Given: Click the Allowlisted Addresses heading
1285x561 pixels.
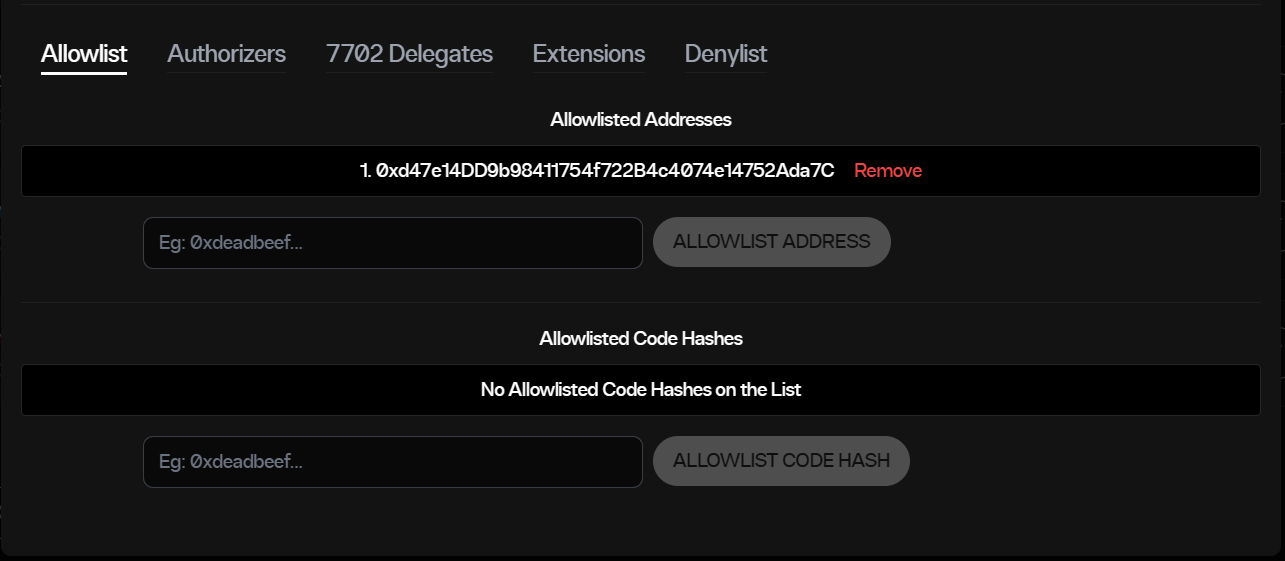Looking at the screenshot, I should (x=641, y=120).
